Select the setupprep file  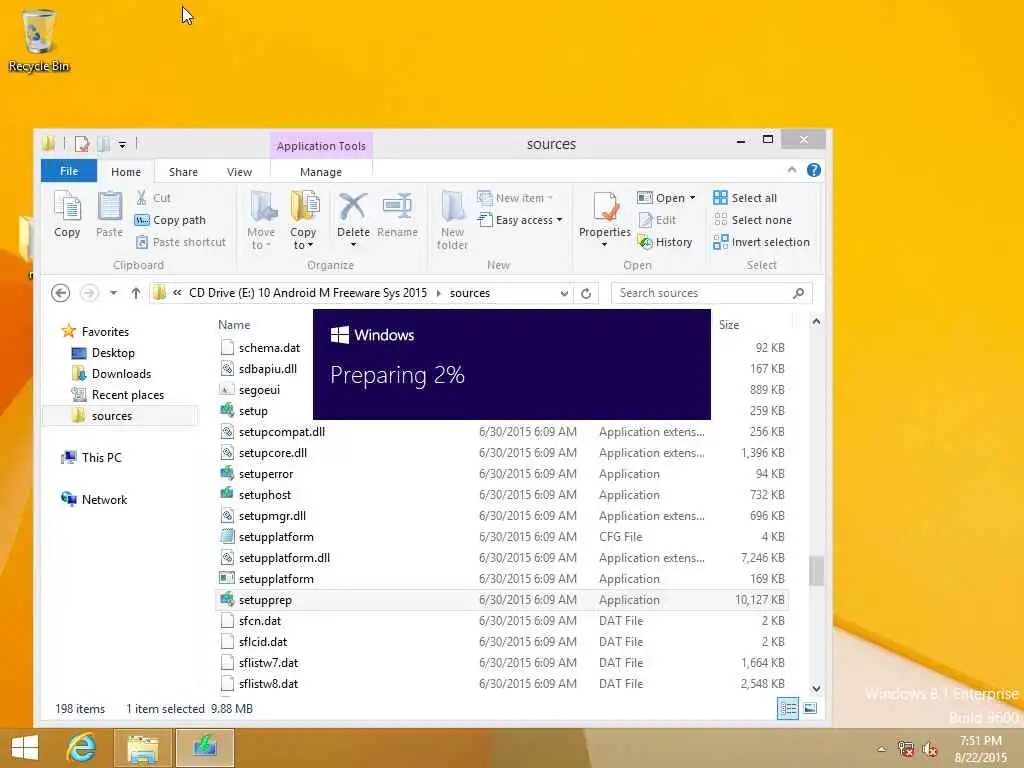pyautogui.click(x=502, y=600)
